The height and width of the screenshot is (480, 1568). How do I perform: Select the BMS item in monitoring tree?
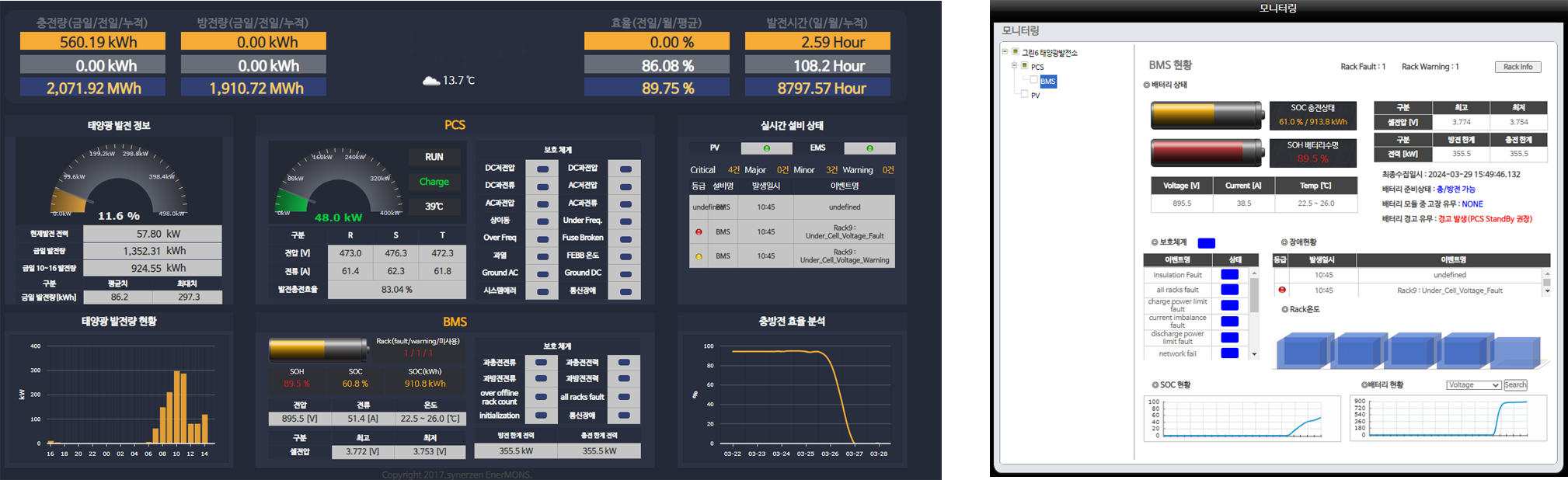click(x=1048, y=82)
